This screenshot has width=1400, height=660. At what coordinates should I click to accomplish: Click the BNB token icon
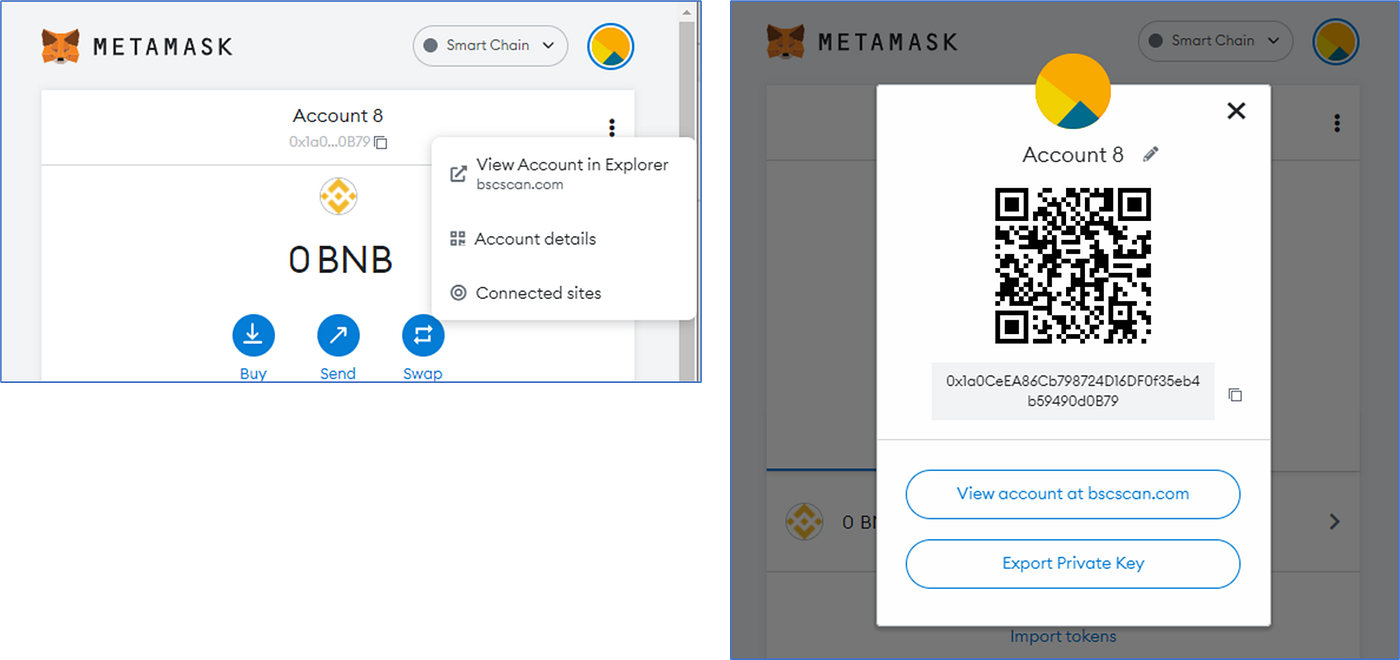[338, 196]
